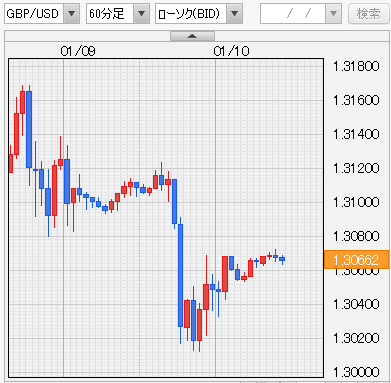391x383 pixels.
Task: Click the 1.30800 price axis label
Action: pyautogui.click(x=356, y=236)
